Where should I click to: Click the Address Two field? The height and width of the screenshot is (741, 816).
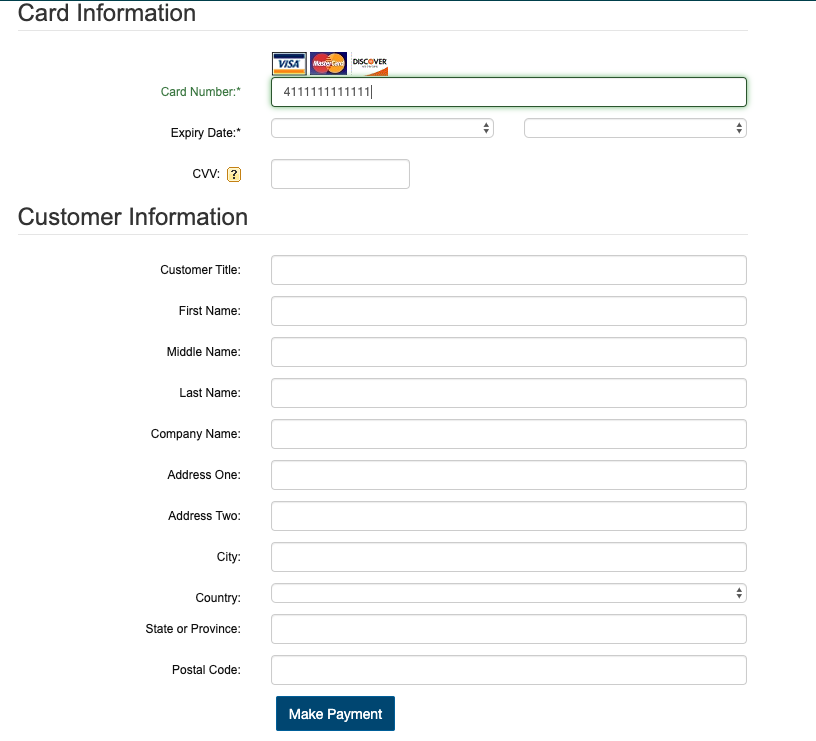click(508, 516)
